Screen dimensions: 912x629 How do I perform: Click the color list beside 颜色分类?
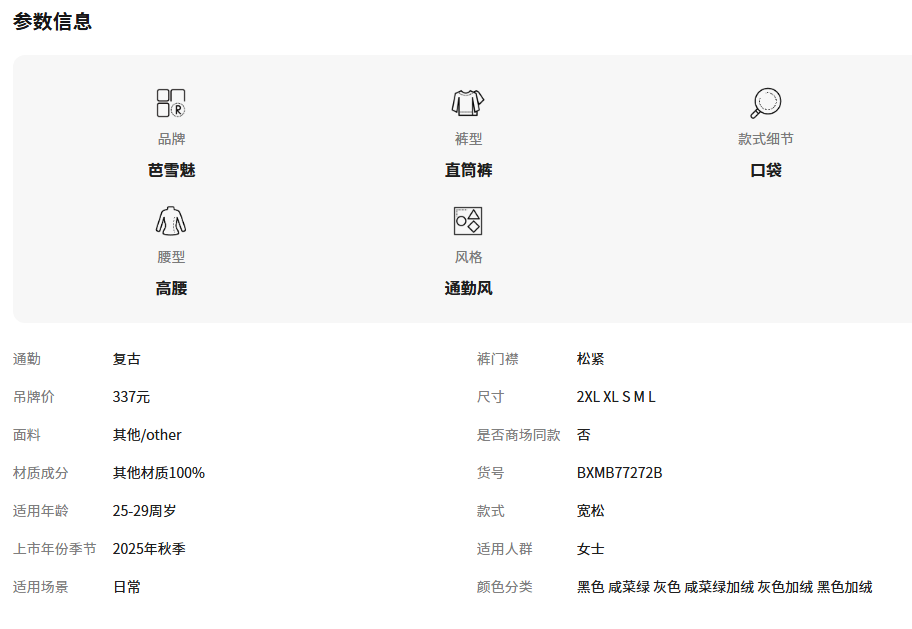point(724,587)
